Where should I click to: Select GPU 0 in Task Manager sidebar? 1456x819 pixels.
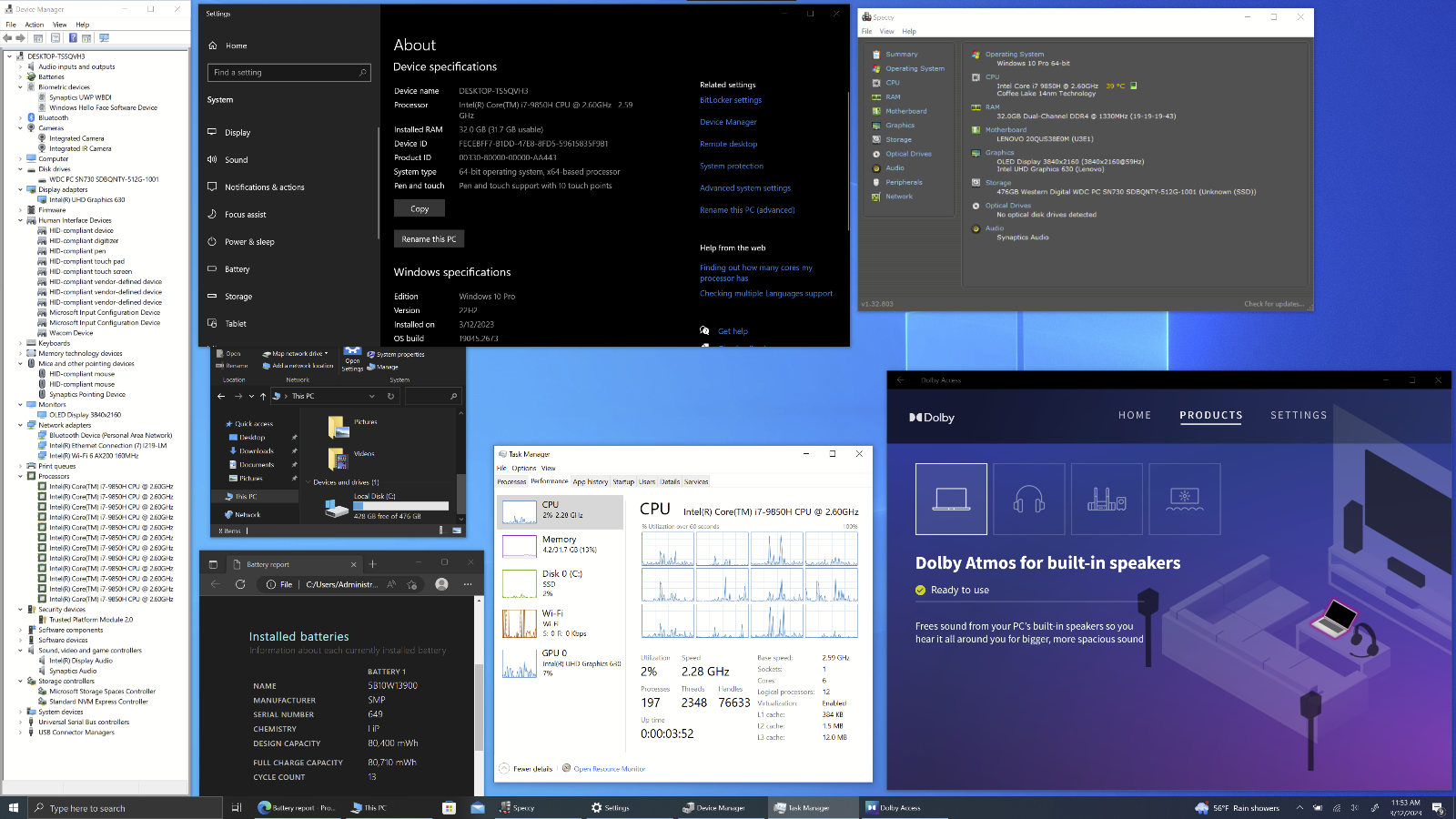[x=561, y=662]
